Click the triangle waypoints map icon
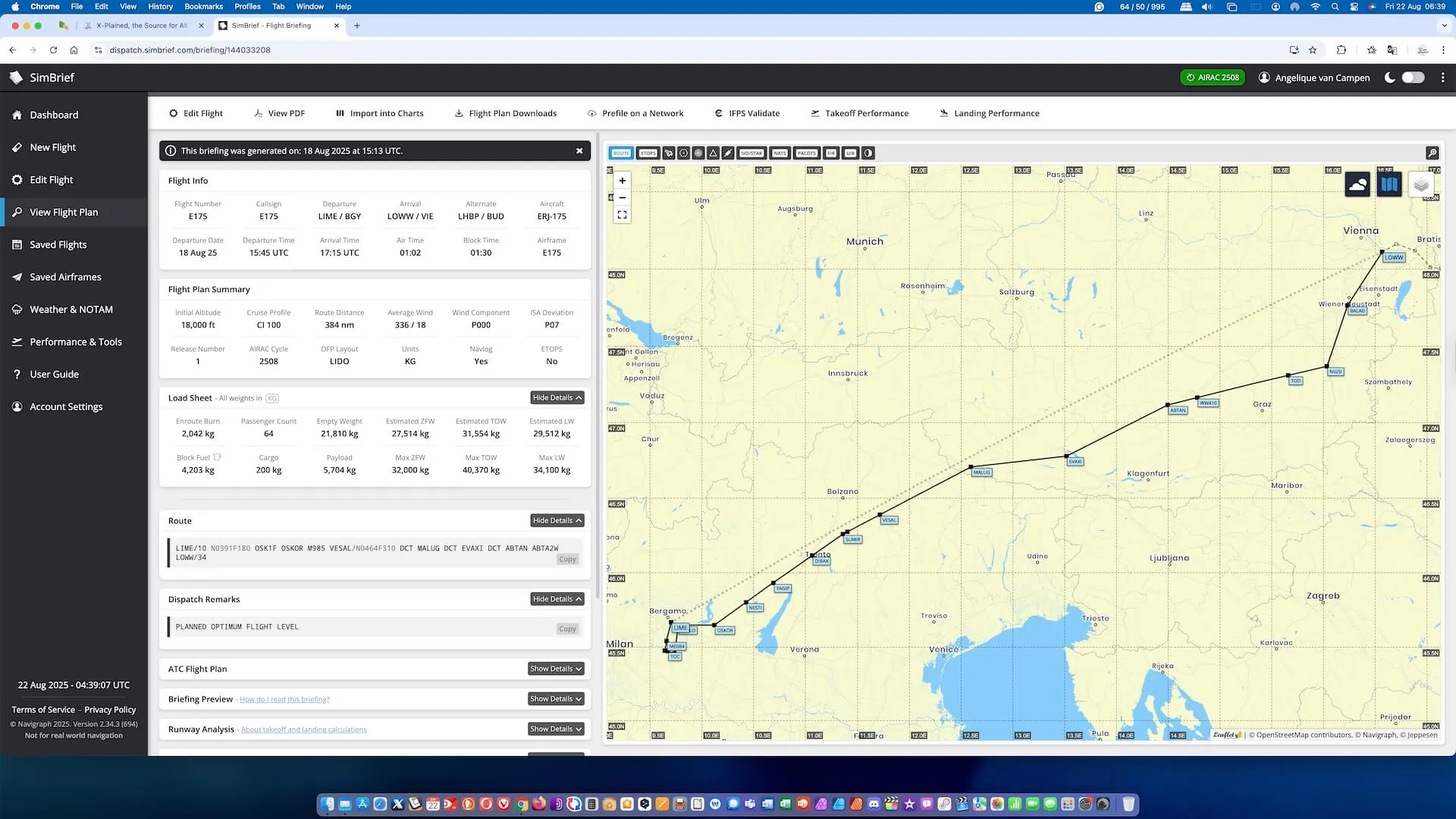1456x819 pixels. 713,153
